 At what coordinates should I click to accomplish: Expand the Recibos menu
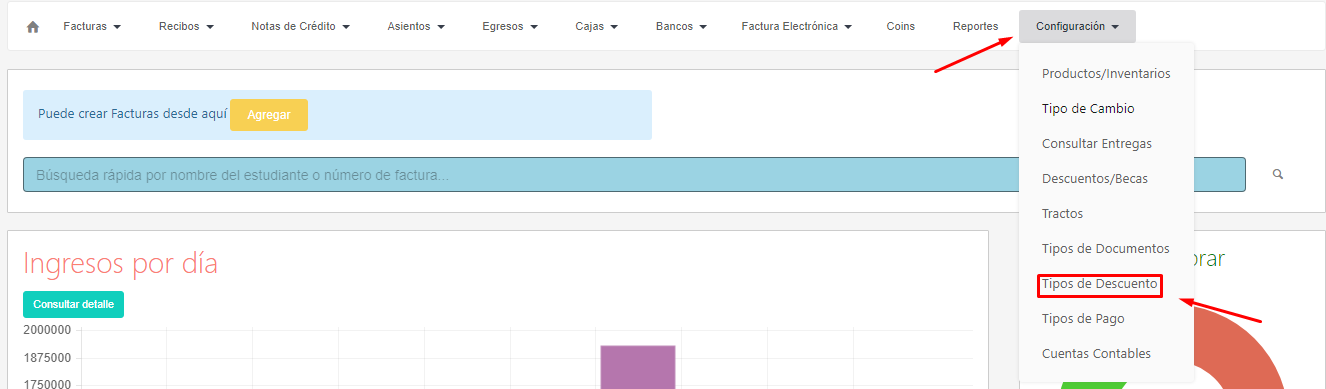pos(187,27)
